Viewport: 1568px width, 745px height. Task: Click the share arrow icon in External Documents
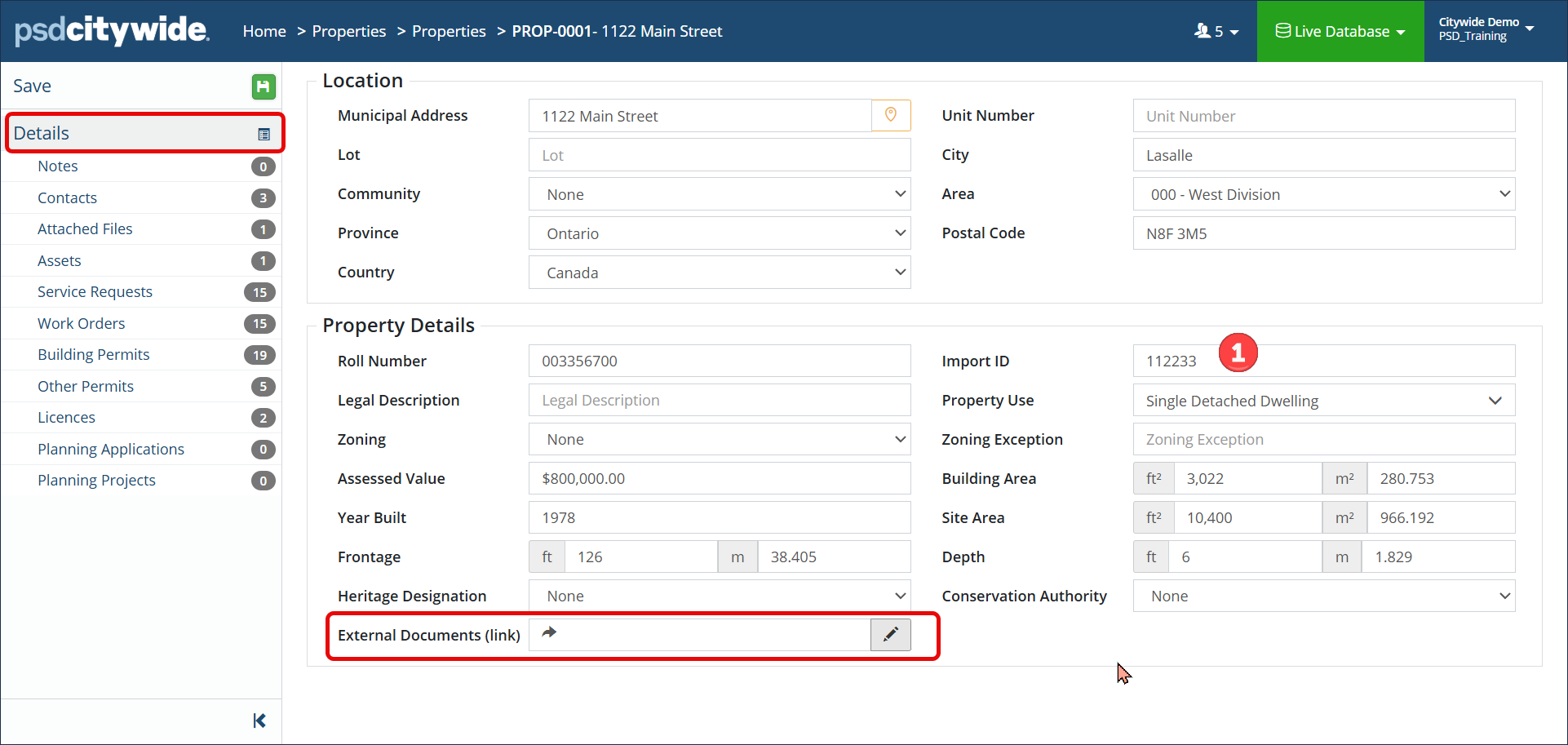[550, 632]
